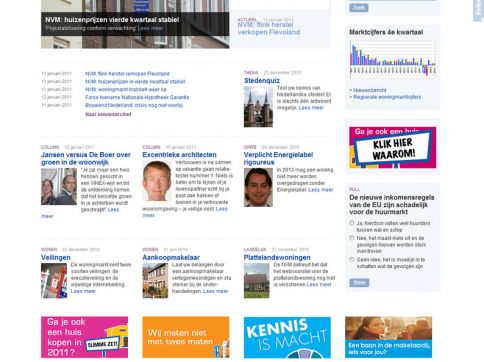Open 'Verplicht Energielabel rigoureus' opinion title
This screenshot has width=484, height=362.
click(x=278, y=158)
